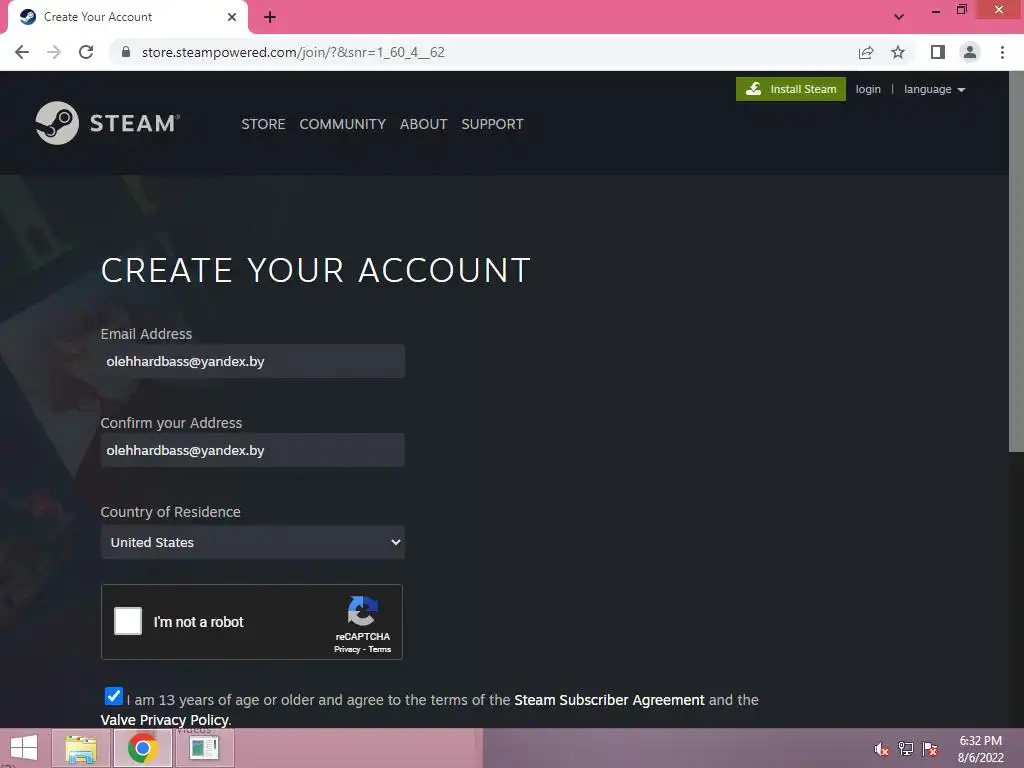
Task: Click the reCAPTCHA Terms link
Action: pos(379,649)
